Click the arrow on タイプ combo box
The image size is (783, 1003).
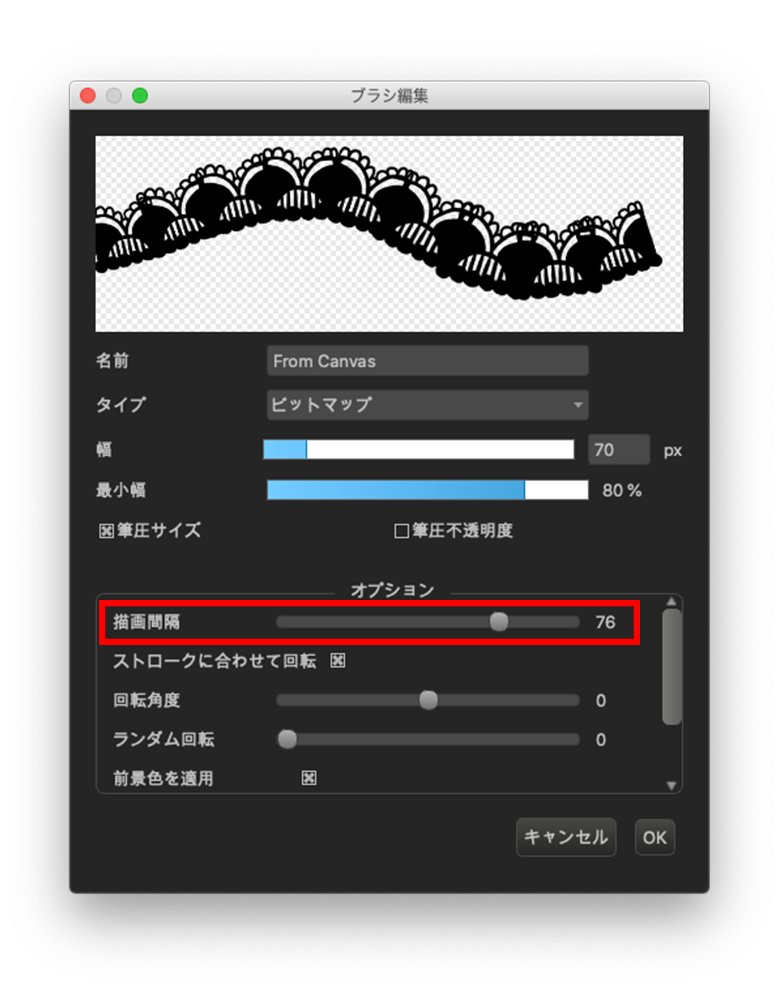click(x=578, y=405)
